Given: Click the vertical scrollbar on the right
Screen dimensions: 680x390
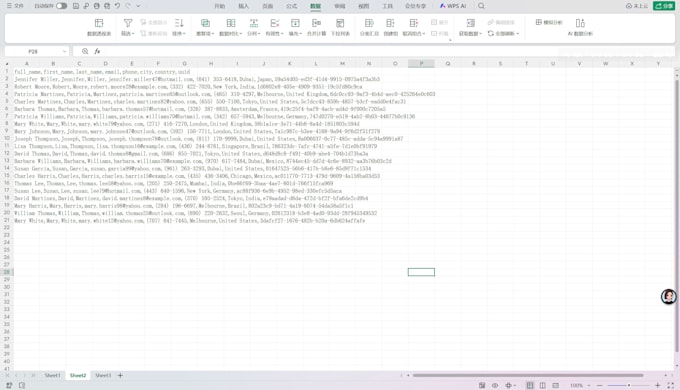Looking at the screenshot, I should pyautogui.click(x=677, y=215).
